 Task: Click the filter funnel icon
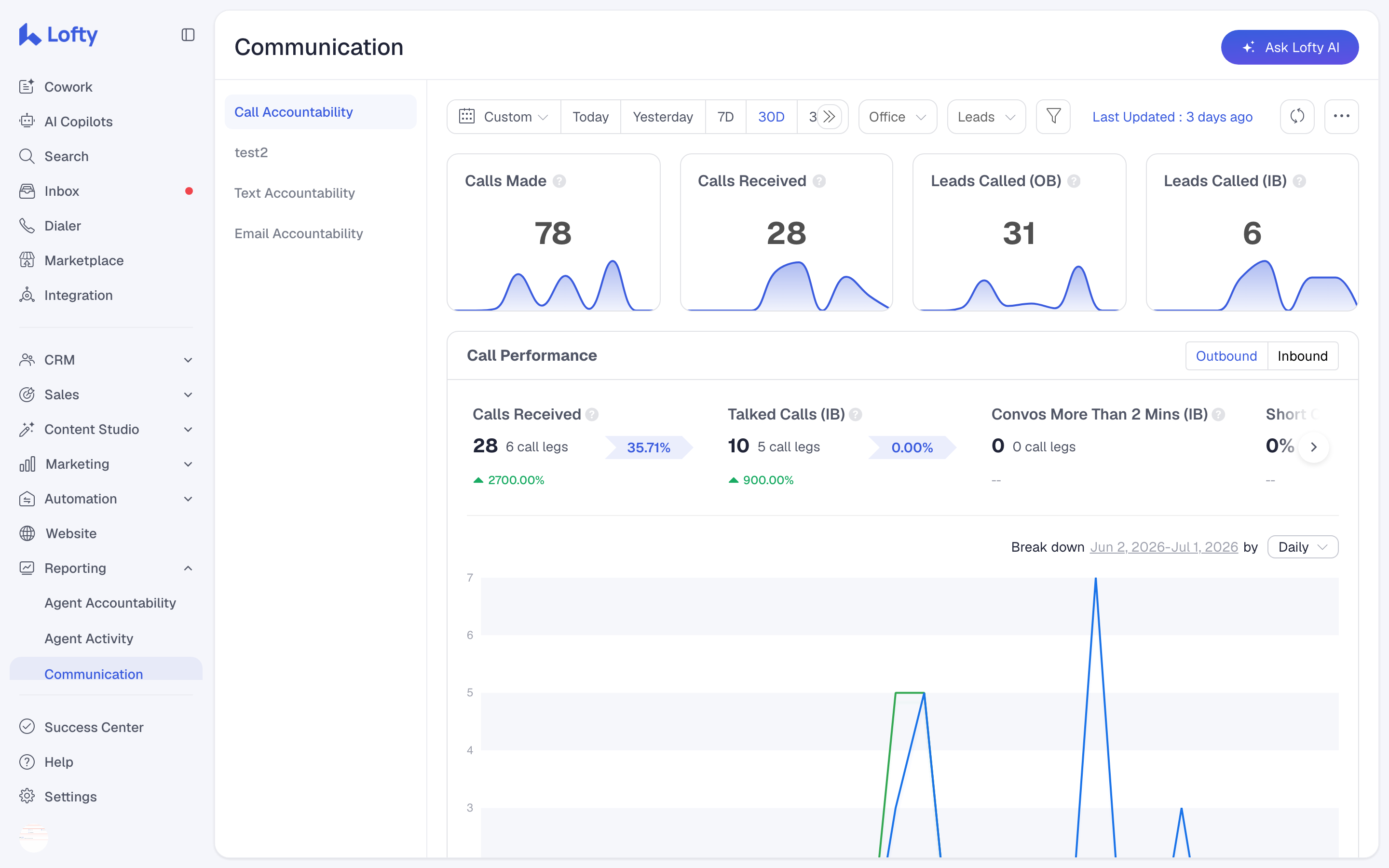click(x=1053, y=117)
